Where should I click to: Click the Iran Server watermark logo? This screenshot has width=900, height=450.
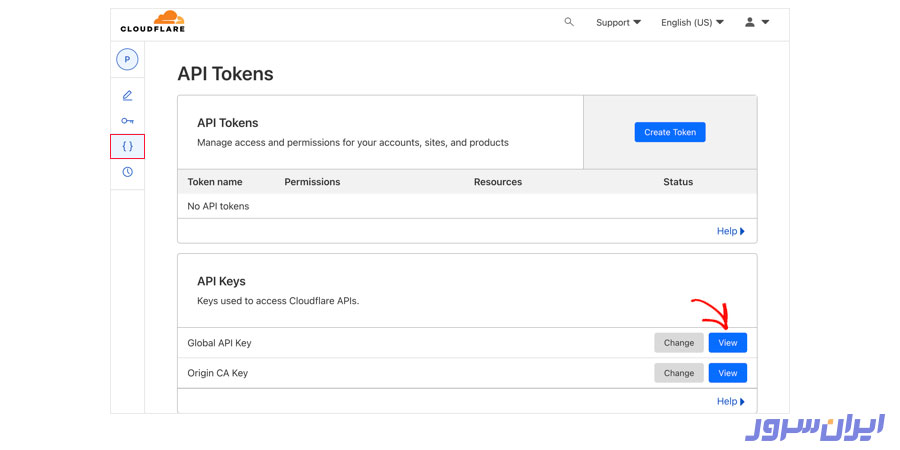(x=815, y=427)
